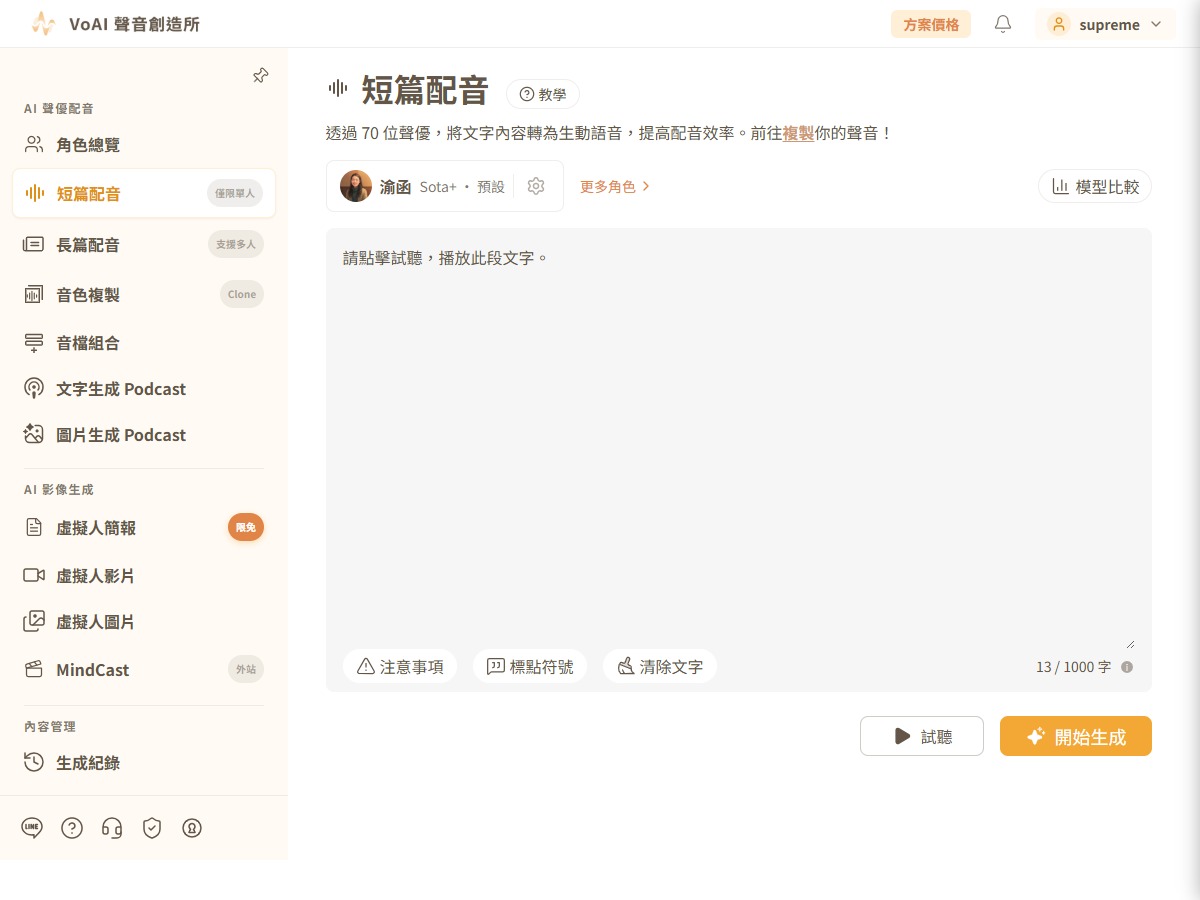Select 短篇配音 menu item

point(144,193)
